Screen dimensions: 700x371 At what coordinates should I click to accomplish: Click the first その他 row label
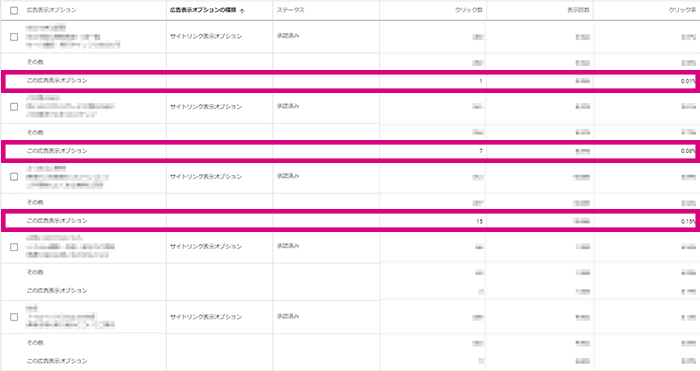point(35,62)
